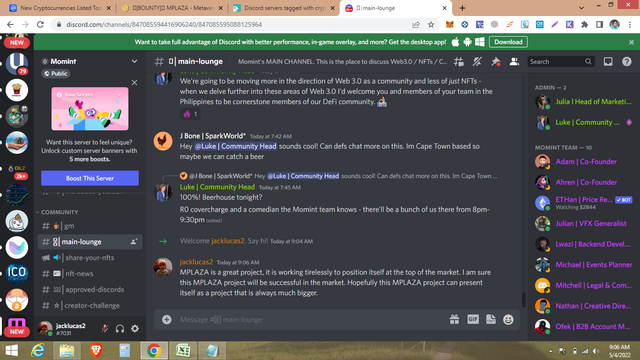Dismiss the server boost banner promo
The width and height of the screenshot is (640, 360).
click(134, 82)
